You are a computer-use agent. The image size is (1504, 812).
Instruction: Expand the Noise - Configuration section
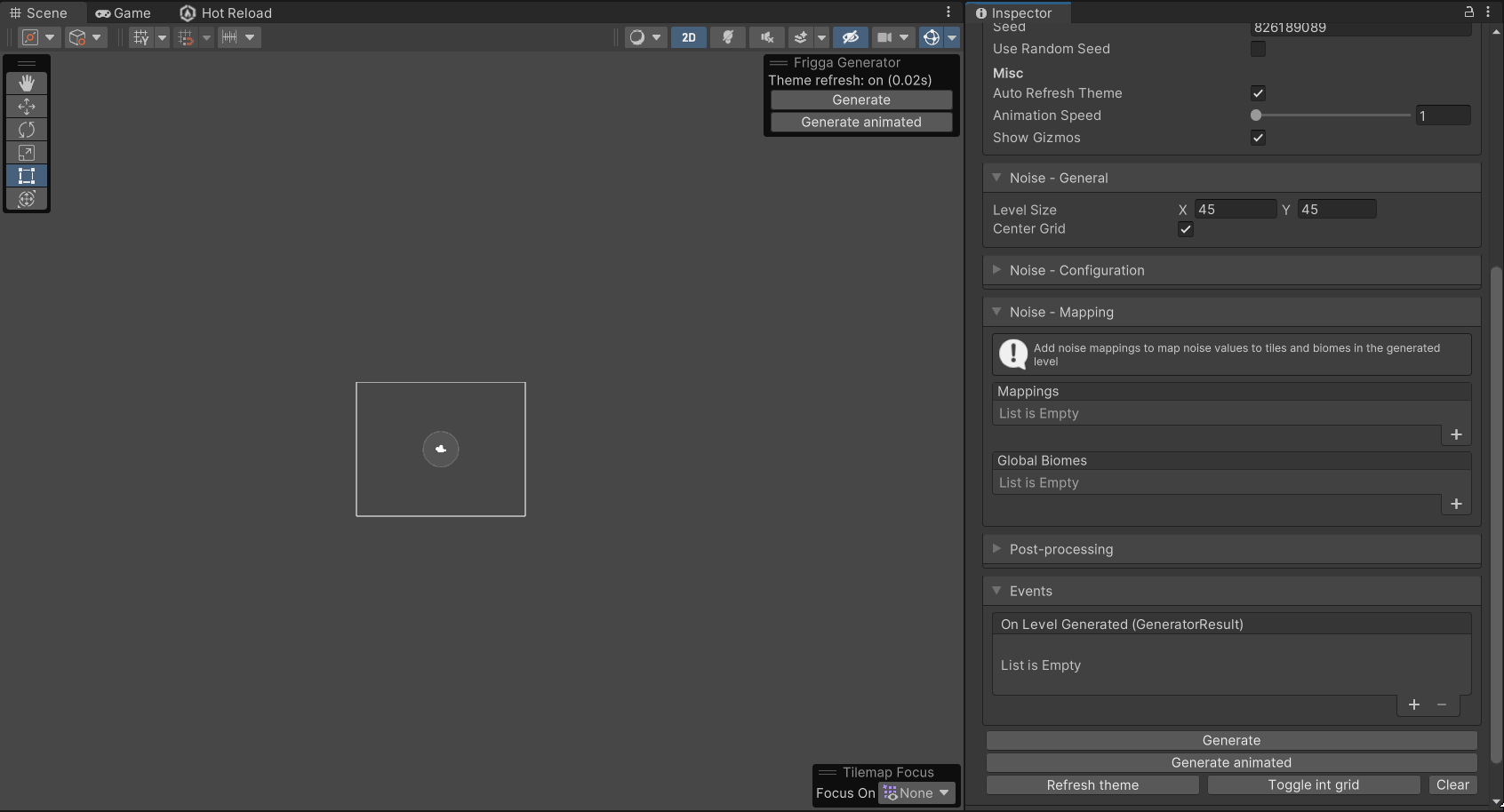pyautogui.click(x=996, y=270)
